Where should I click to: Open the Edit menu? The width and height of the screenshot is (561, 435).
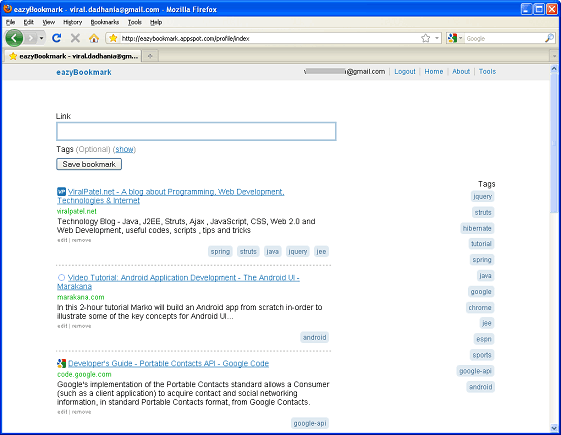pyautogui.click(x=29, y=22)
